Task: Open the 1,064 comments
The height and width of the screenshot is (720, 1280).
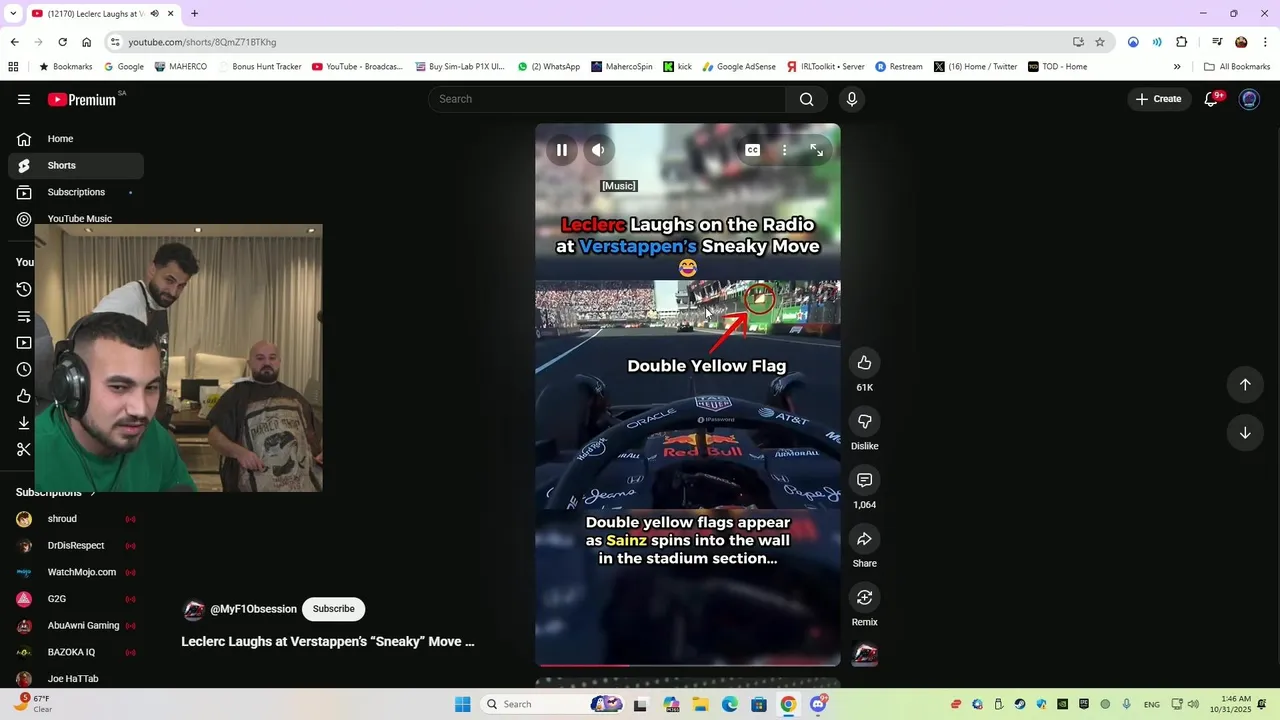Action: pyautogui.click(x=865, y=480)
